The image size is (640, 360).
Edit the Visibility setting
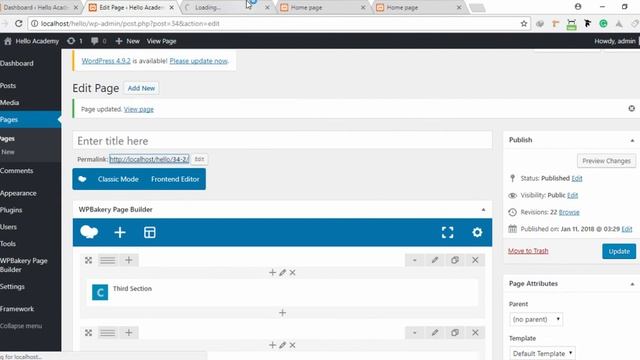572,195
